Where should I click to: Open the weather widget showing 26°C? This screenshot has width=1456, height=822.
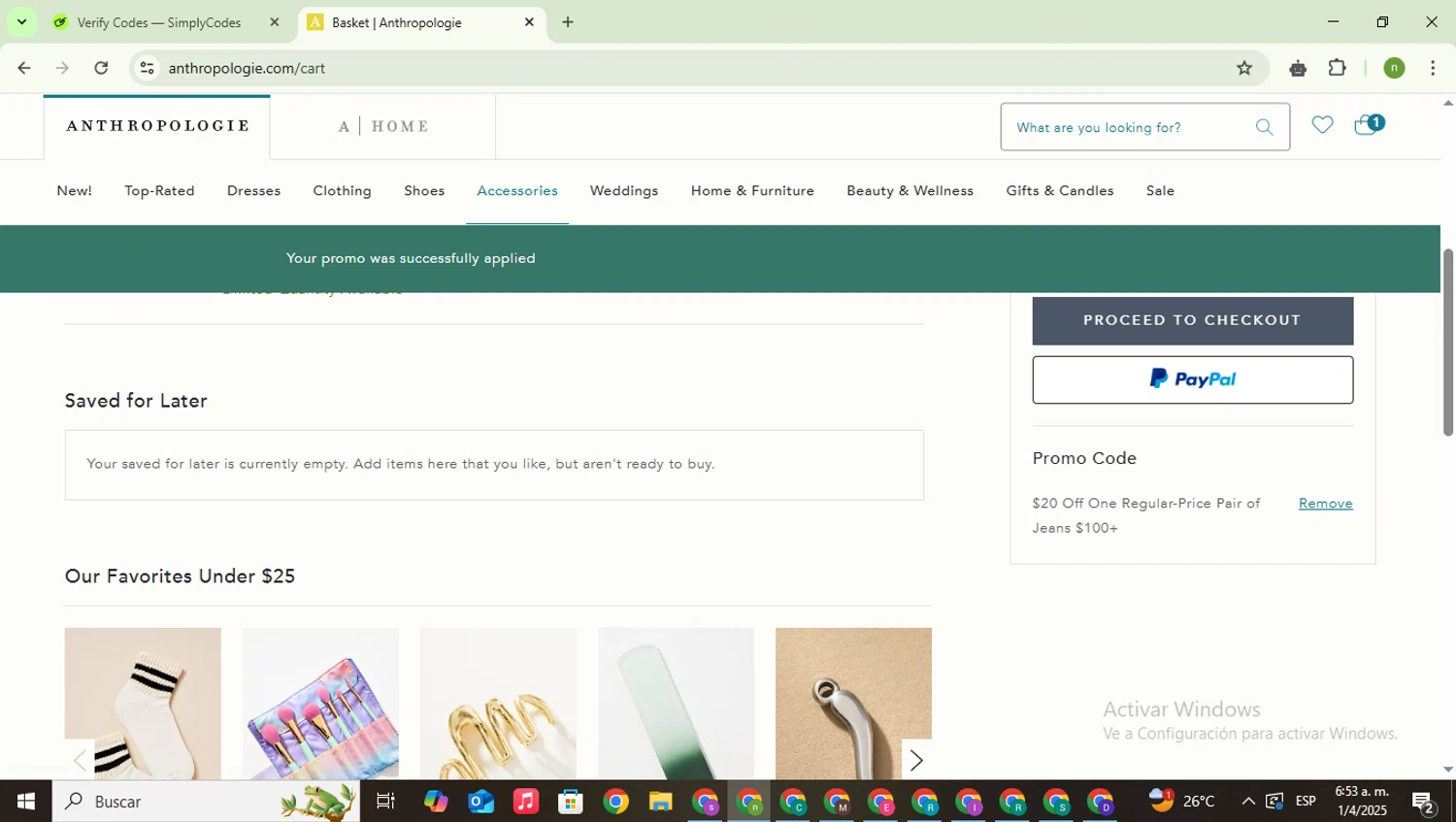point(1181,801)
